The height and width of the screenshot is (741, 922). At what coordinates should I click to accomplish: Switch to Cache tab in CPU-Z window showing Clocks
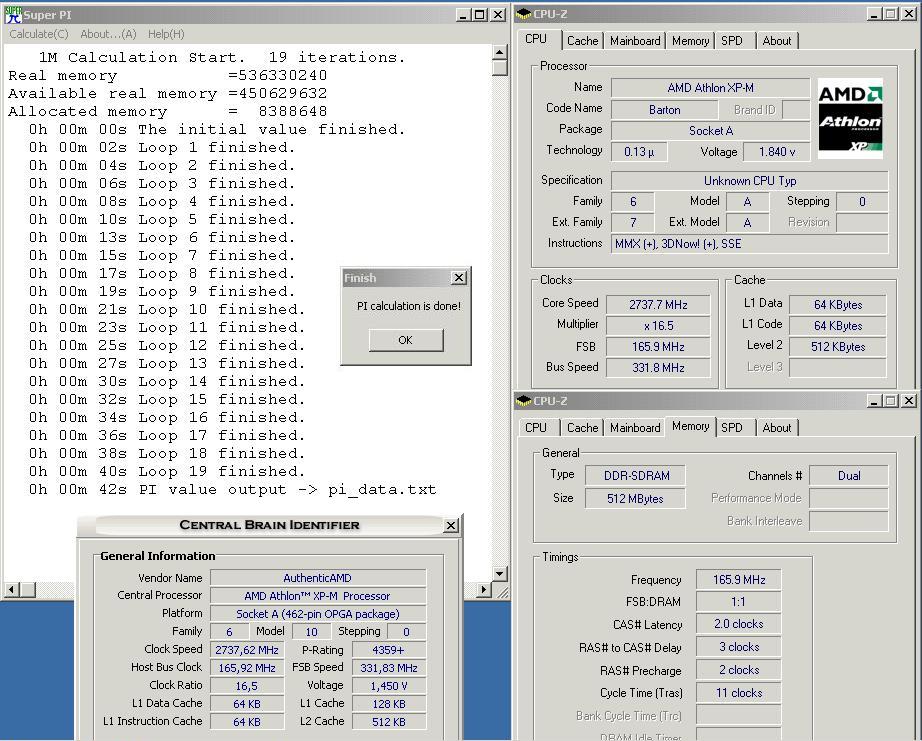(x=582, y=41)
